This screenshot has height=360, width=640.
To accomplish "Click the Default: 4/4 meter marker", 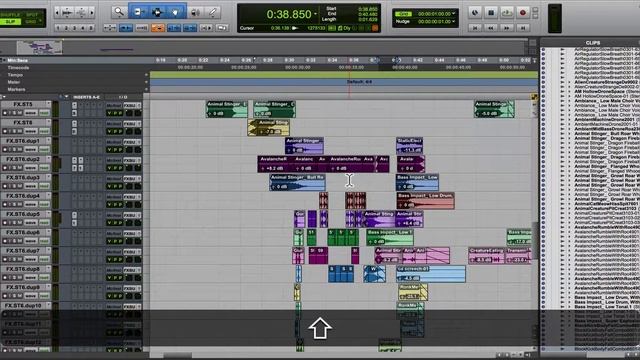I will (359, 82).
